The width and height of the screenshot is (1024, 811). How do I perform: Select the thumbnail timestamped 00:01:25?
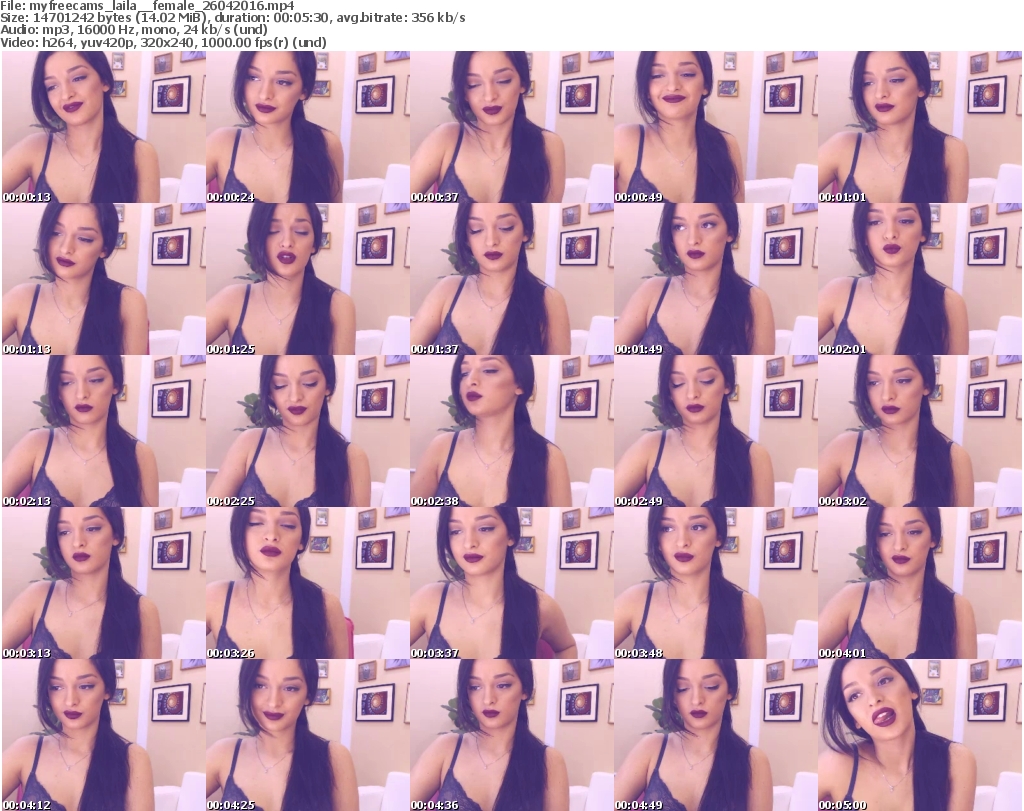[308, 279]
